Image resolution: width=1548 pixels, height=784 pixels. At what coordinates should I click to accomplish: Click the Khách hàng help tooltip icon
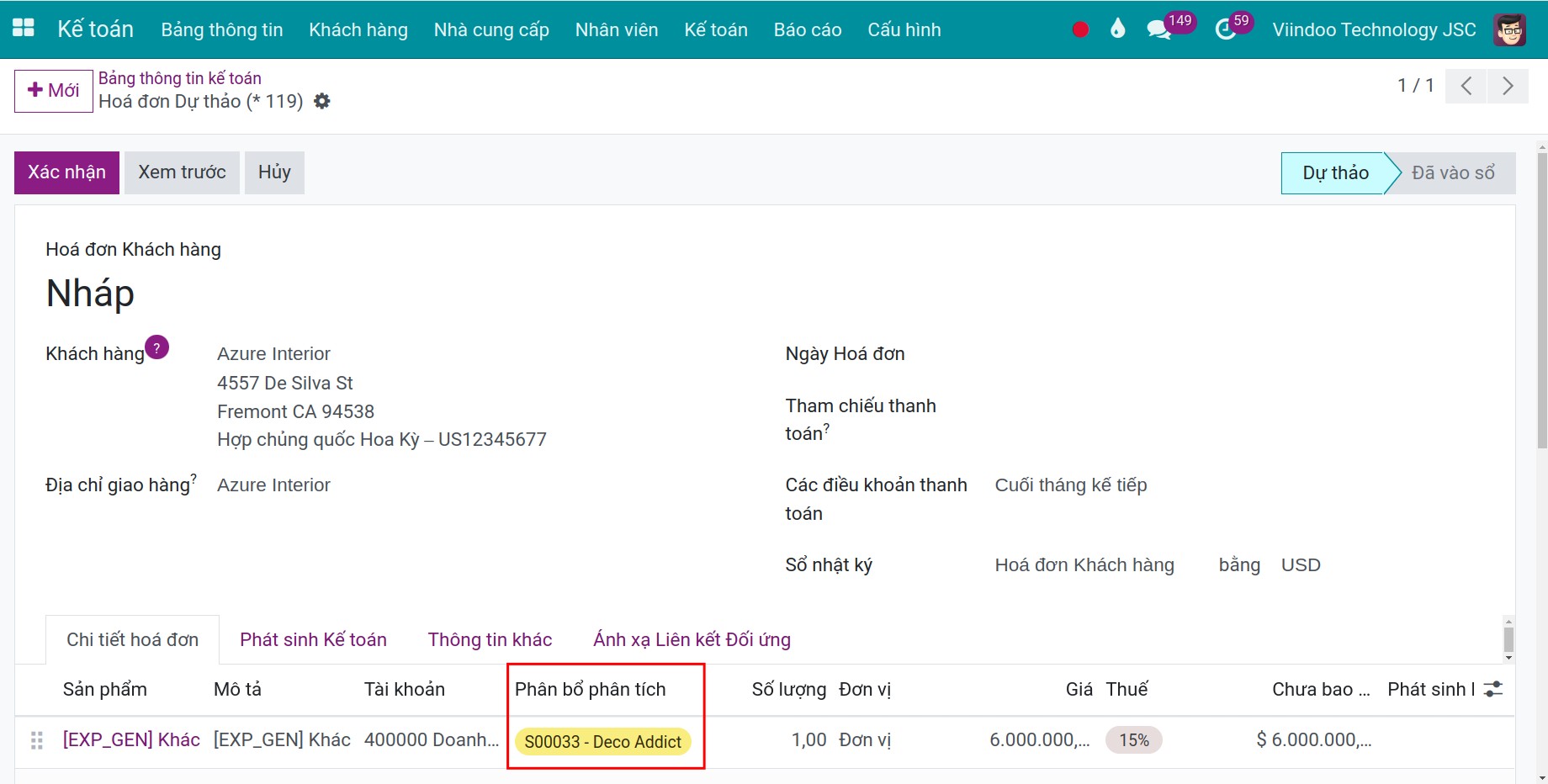point(157,347)
